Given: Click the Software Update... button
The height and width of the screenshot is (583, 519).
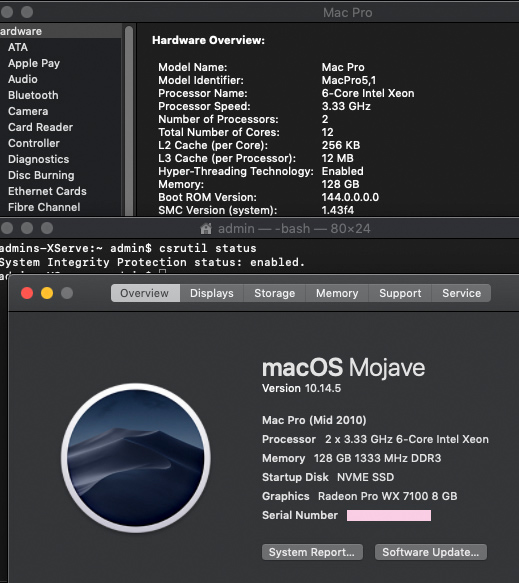Looking at the screenshot, I should pos(431,552).
